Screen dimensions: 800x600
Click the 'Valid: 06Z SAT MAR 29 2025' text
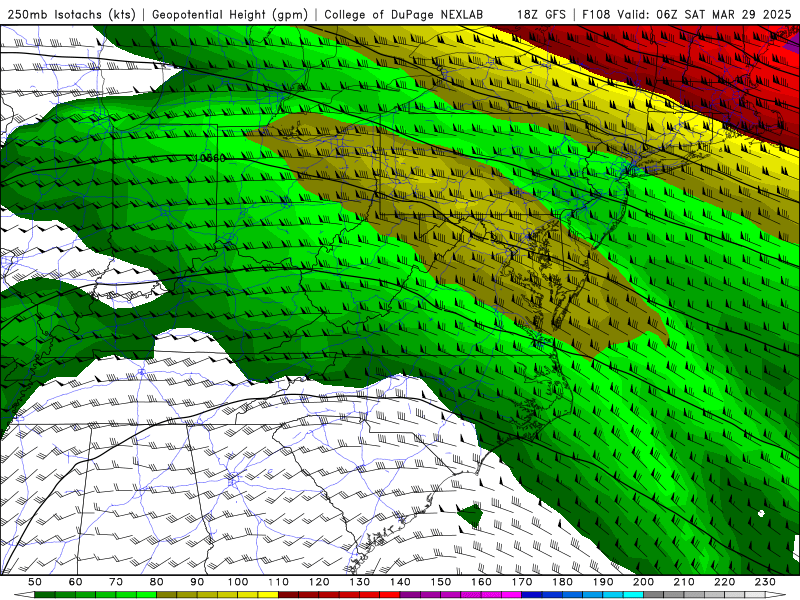(x=704, y=14)
